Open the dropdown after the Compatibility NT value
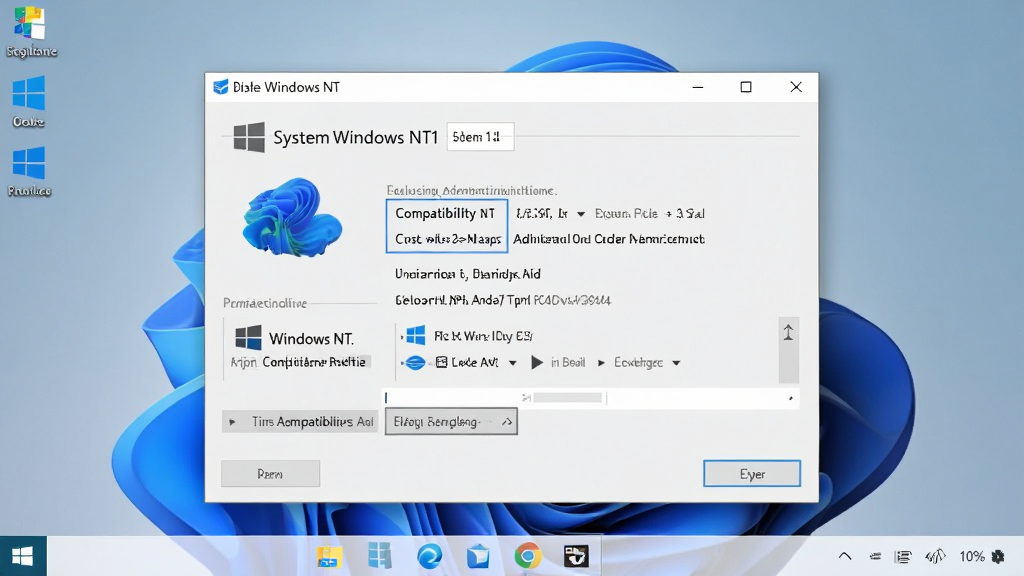Screen dimensions: 1024x576 coord(581,214)
